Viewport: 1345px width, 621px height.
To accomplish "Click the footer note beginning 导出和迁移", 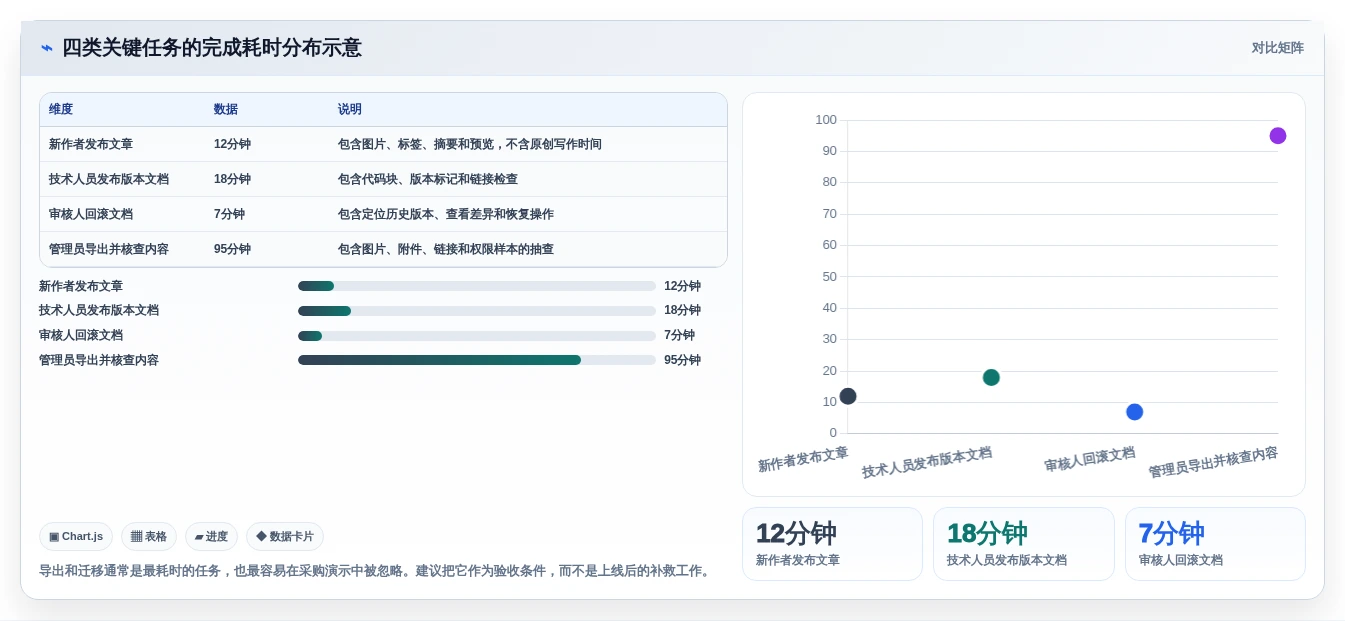I will [x=376, y=571].
